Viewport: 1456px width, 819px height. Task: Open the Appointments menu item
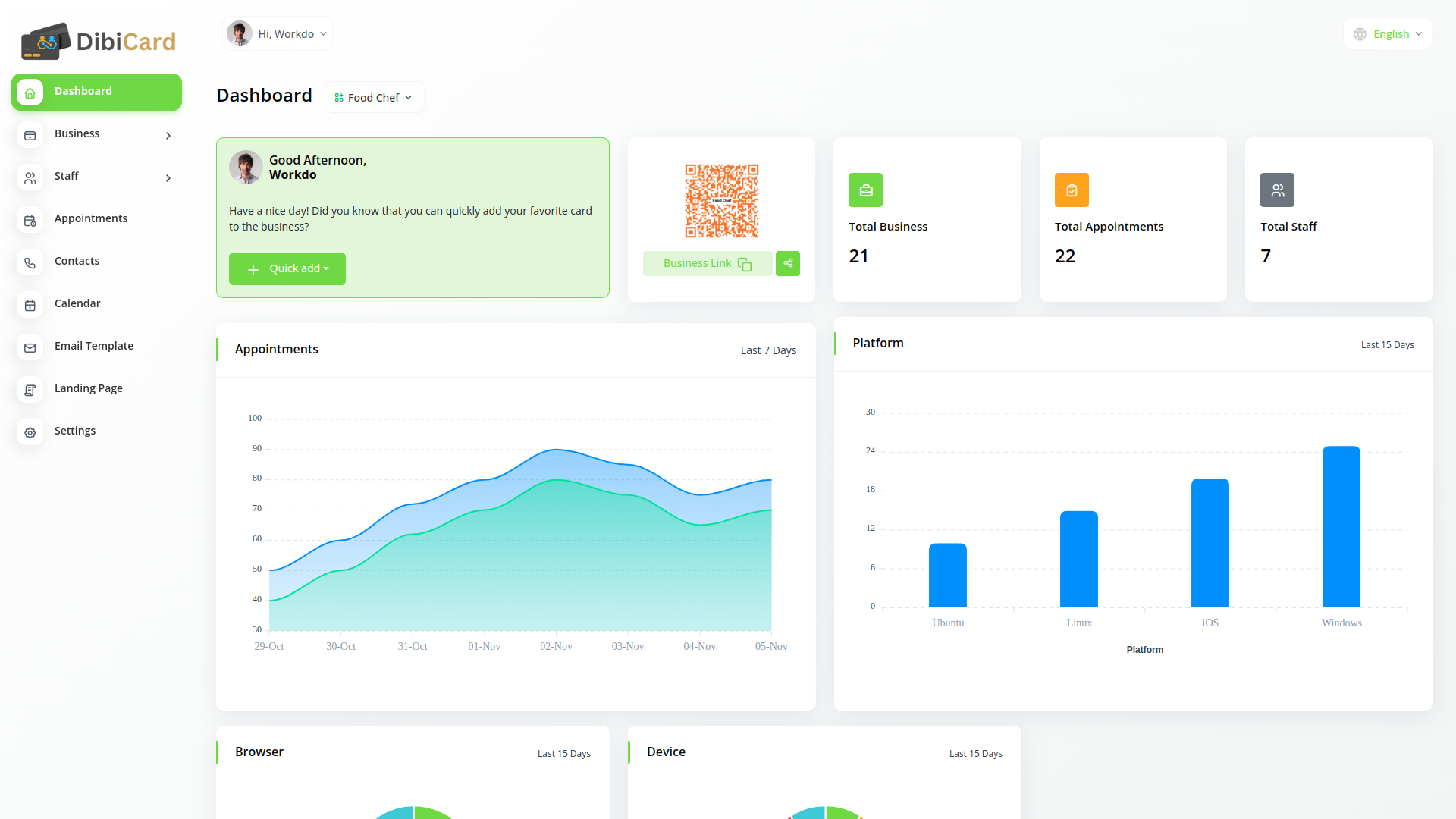click(x=91, y=218)
